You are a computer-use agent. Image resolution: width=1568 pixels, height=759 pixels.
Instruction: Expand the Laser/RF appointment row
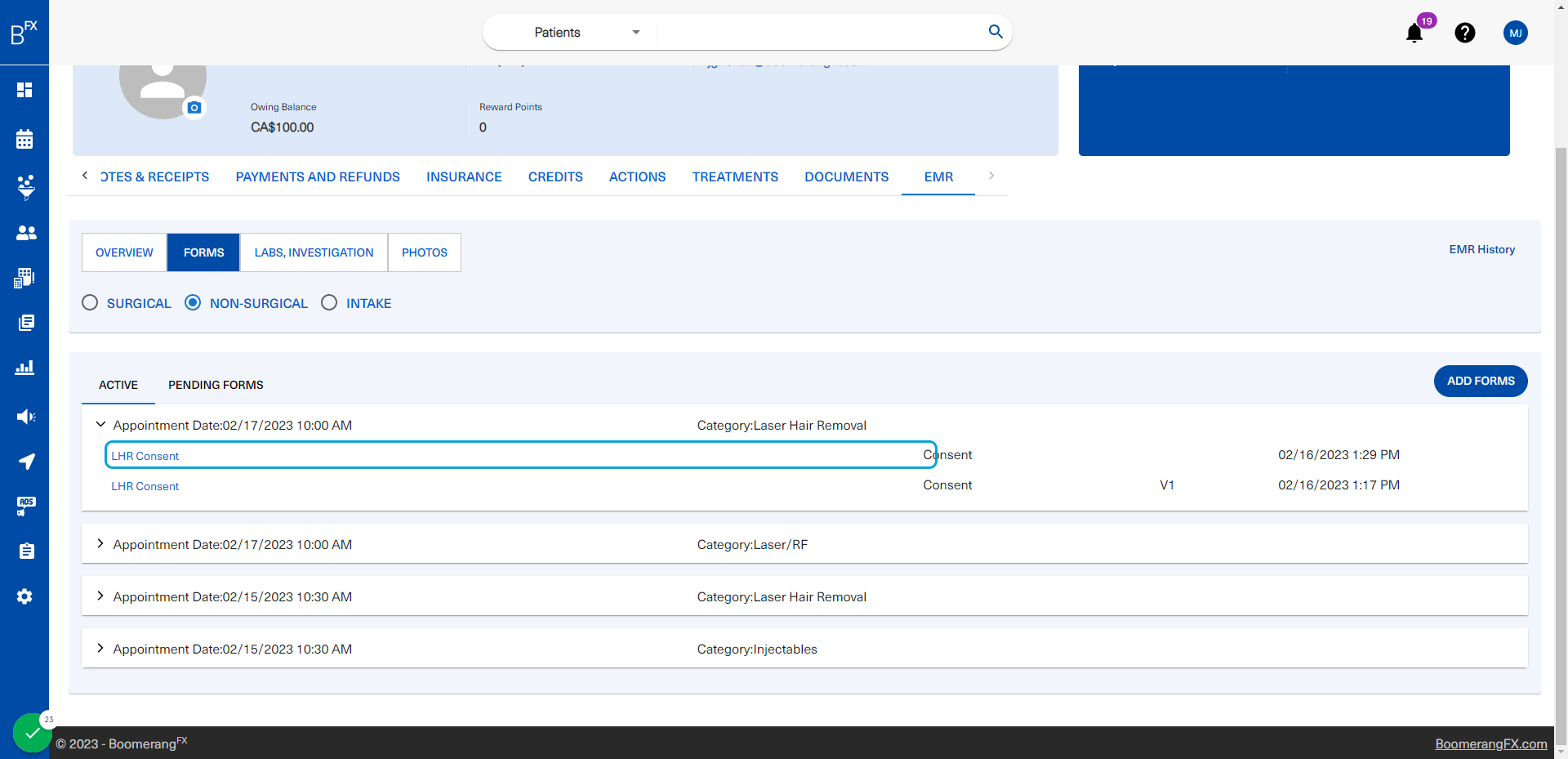101,544
